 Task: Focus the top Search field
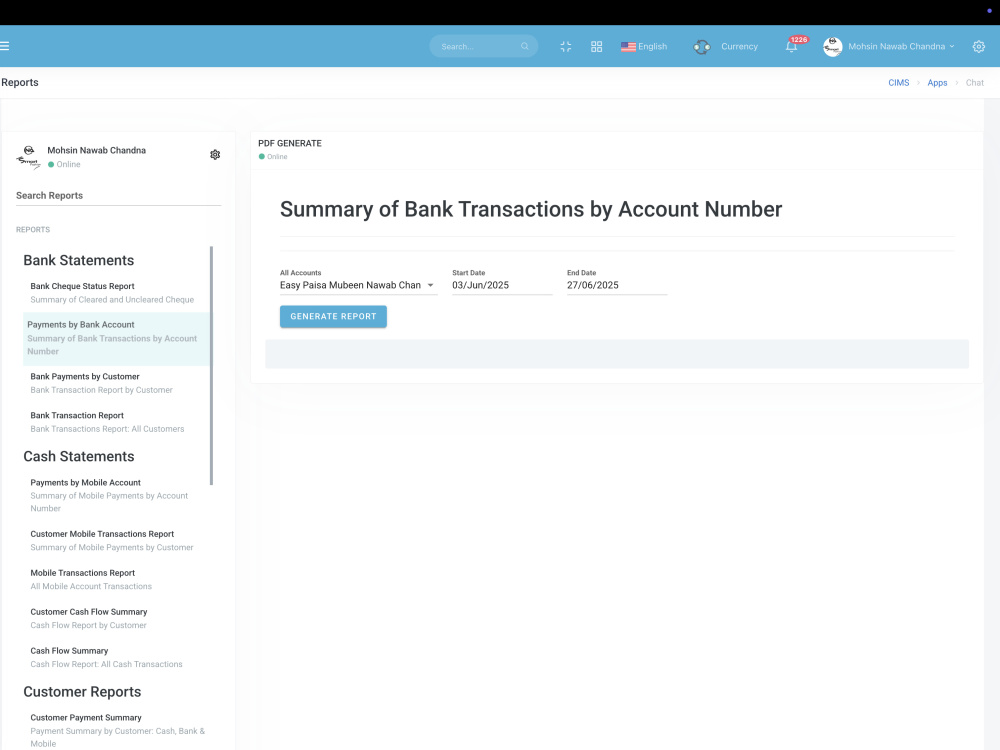point(483,46)
